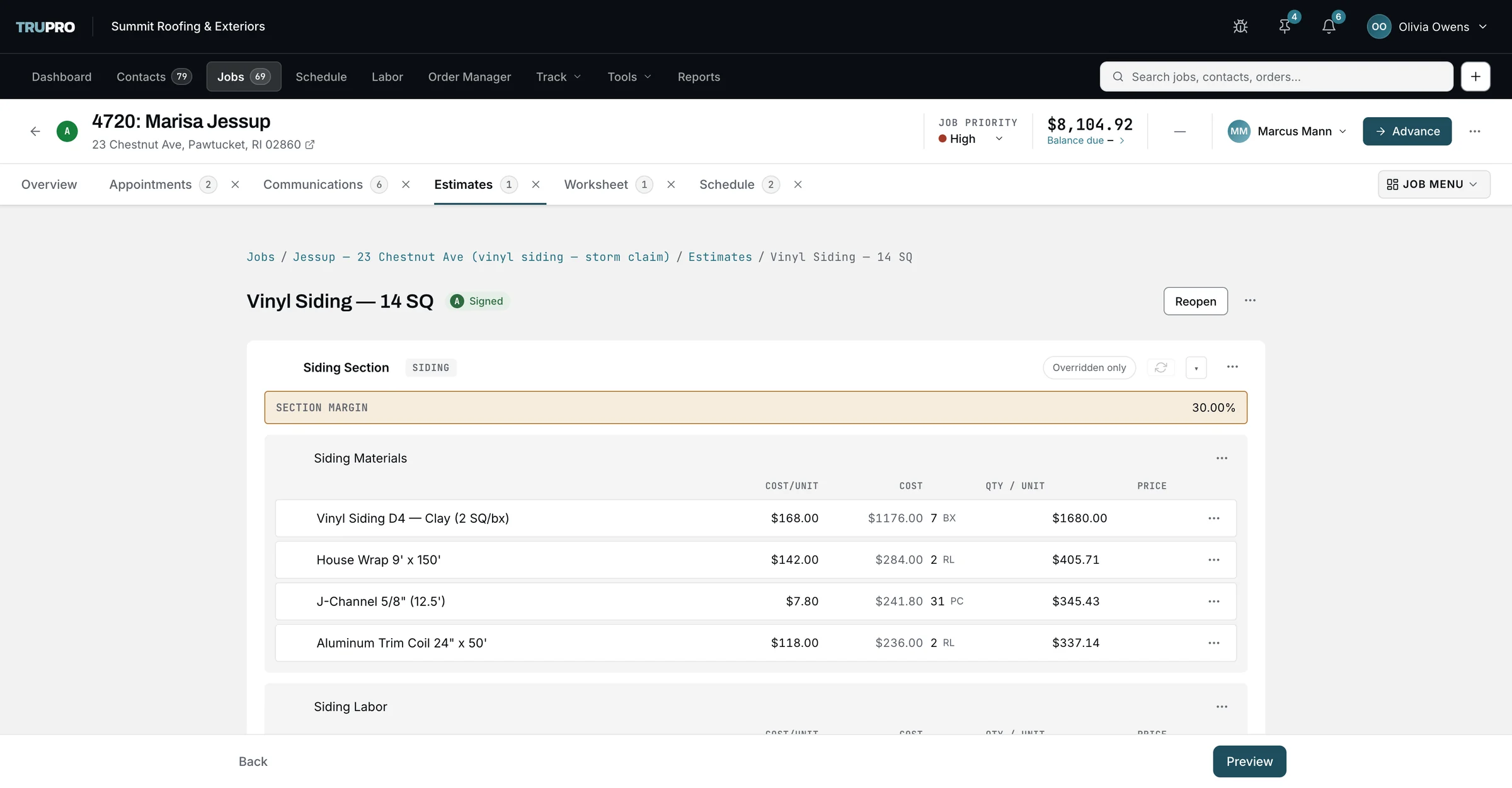Close the Appointments tab

point(235,185)
